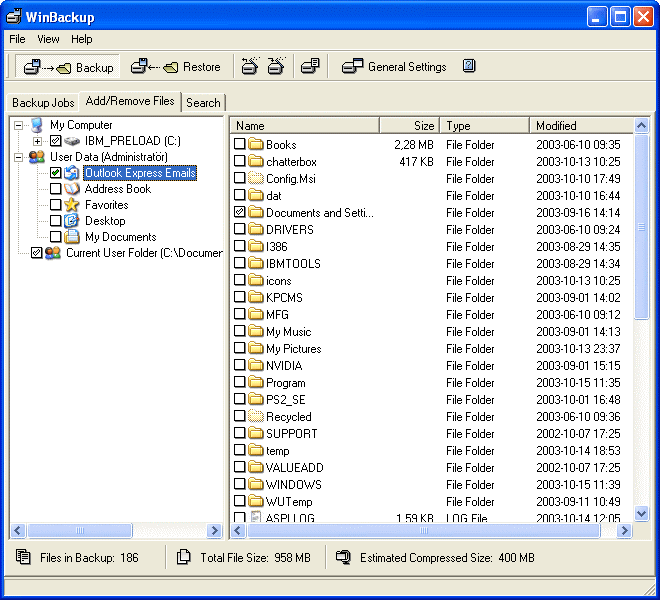Click the Outlook Express Emails icon
Screen dimensions: 660x600
click(x=72, y=173)
